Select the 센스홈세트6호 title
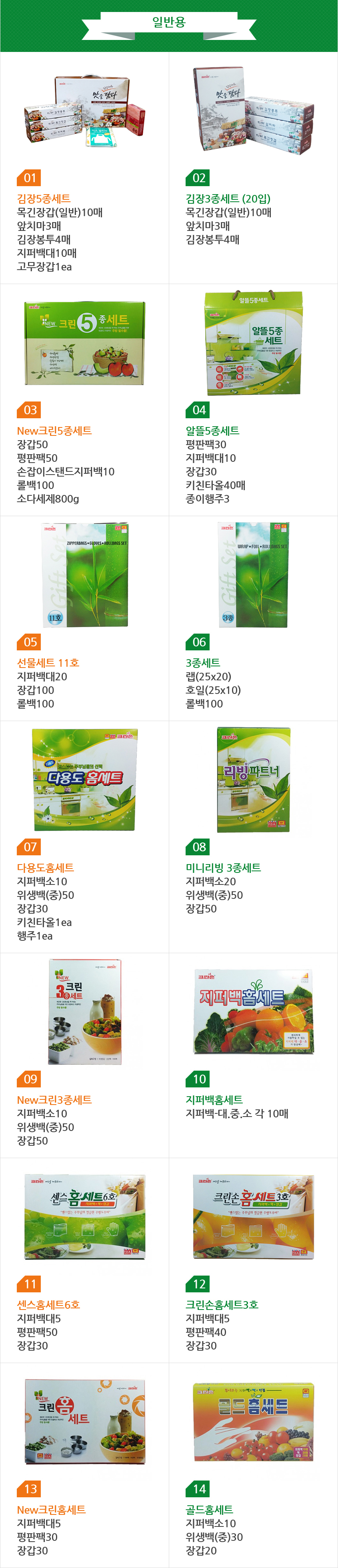 49,1305
